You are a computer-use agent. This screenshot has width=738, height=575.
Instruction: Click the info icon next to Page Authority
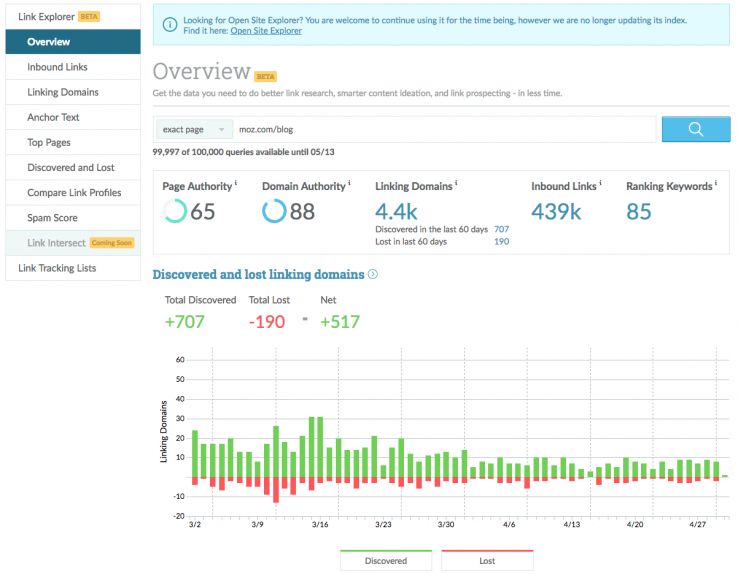pos(236,184)
